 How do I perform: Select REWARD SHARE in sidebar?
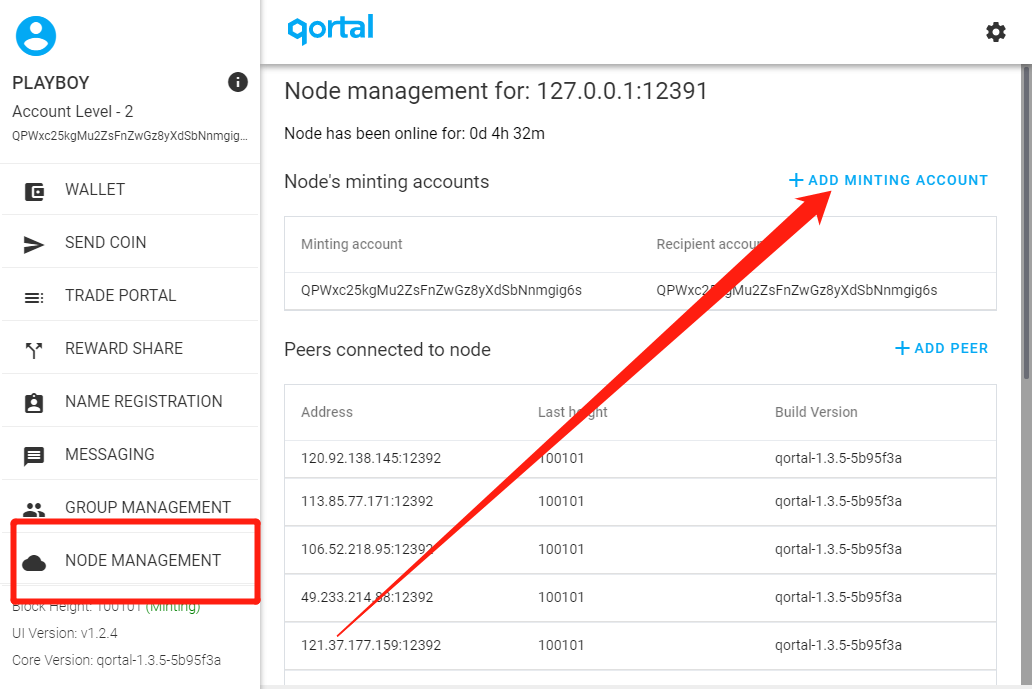130,348
